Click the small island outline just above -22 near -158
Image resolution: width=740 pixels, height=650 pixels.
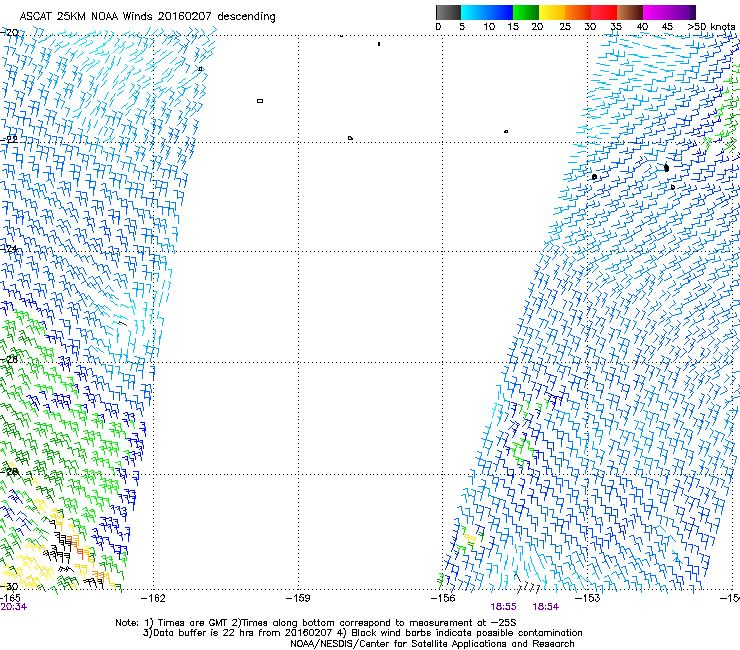pyautogui.click(x=350, y=138)
